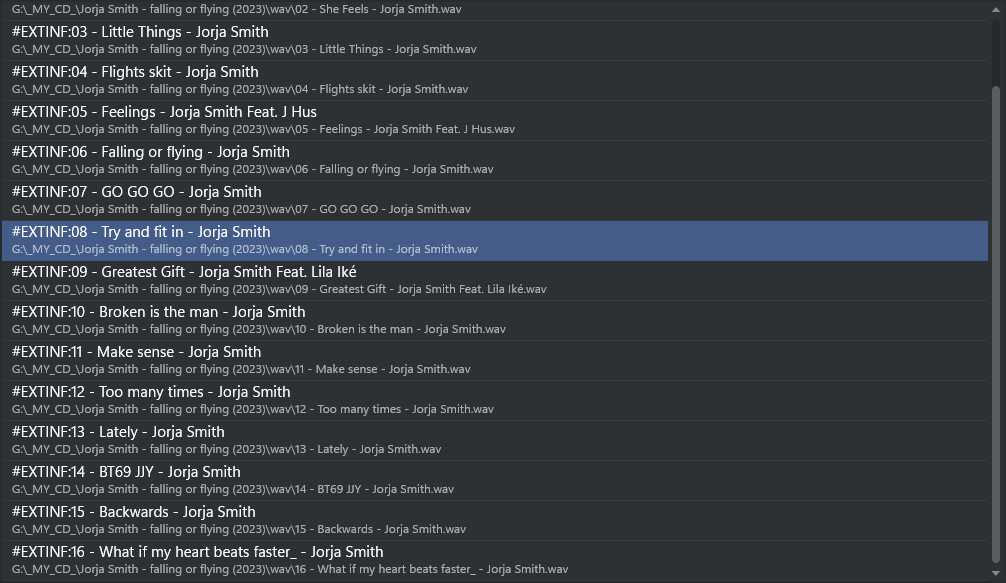Select track 06 Falling or flying
1006x583 pixels.
coord(151,152)
